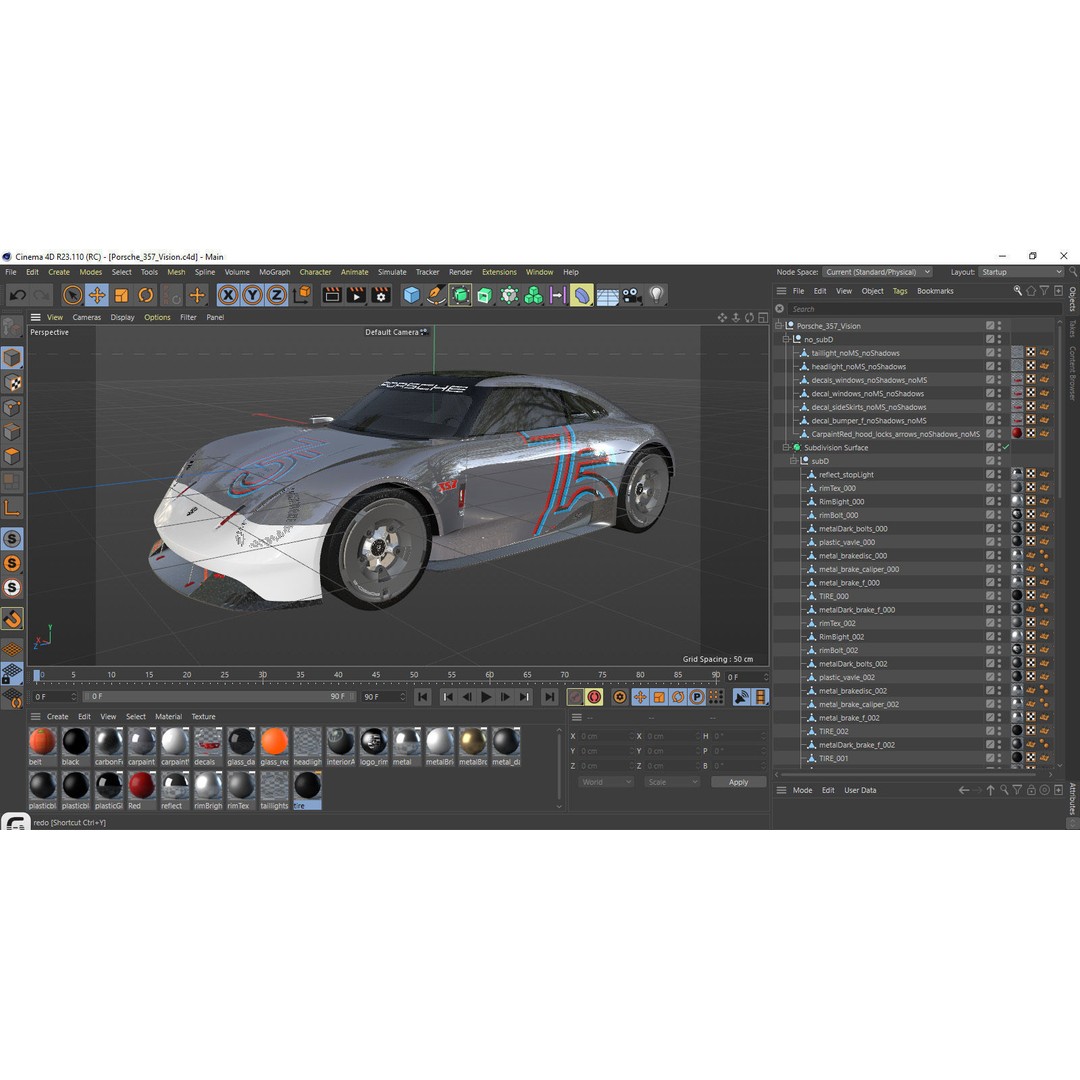Open Node Space dropdown
Viewport: 1080px width, 1080px height.
point(878,272)
